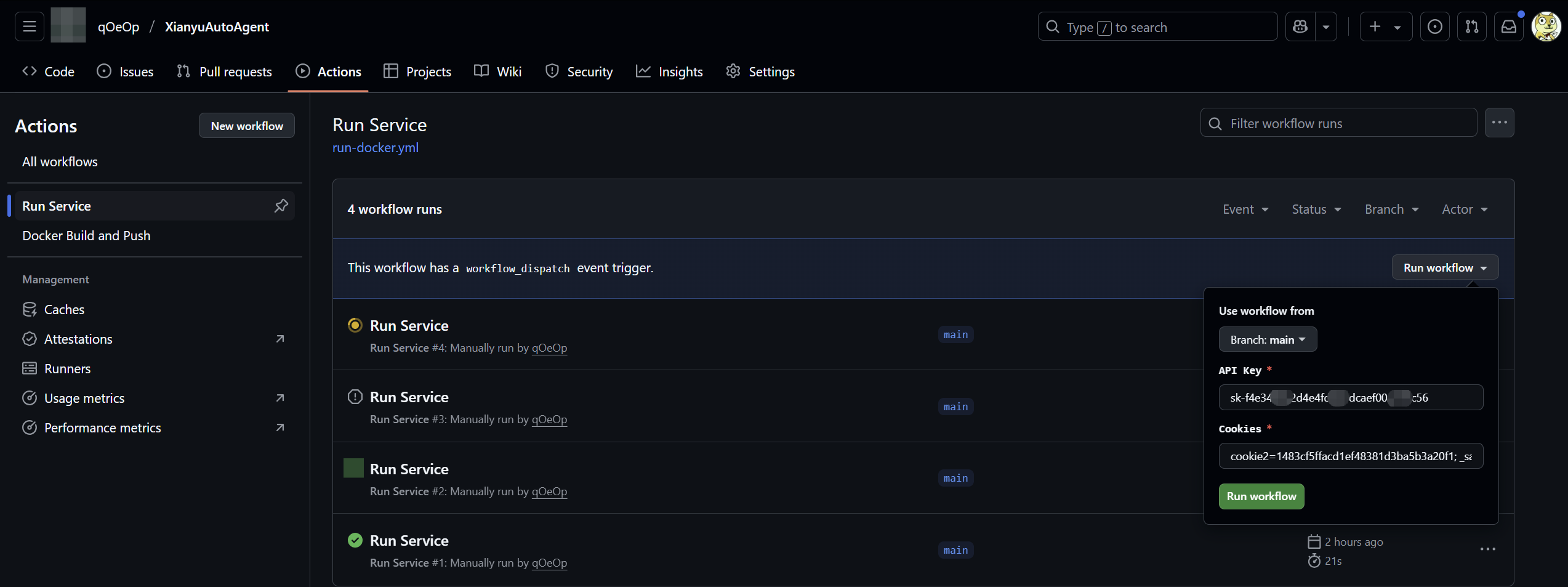Click main branch label on run #4

955,334
